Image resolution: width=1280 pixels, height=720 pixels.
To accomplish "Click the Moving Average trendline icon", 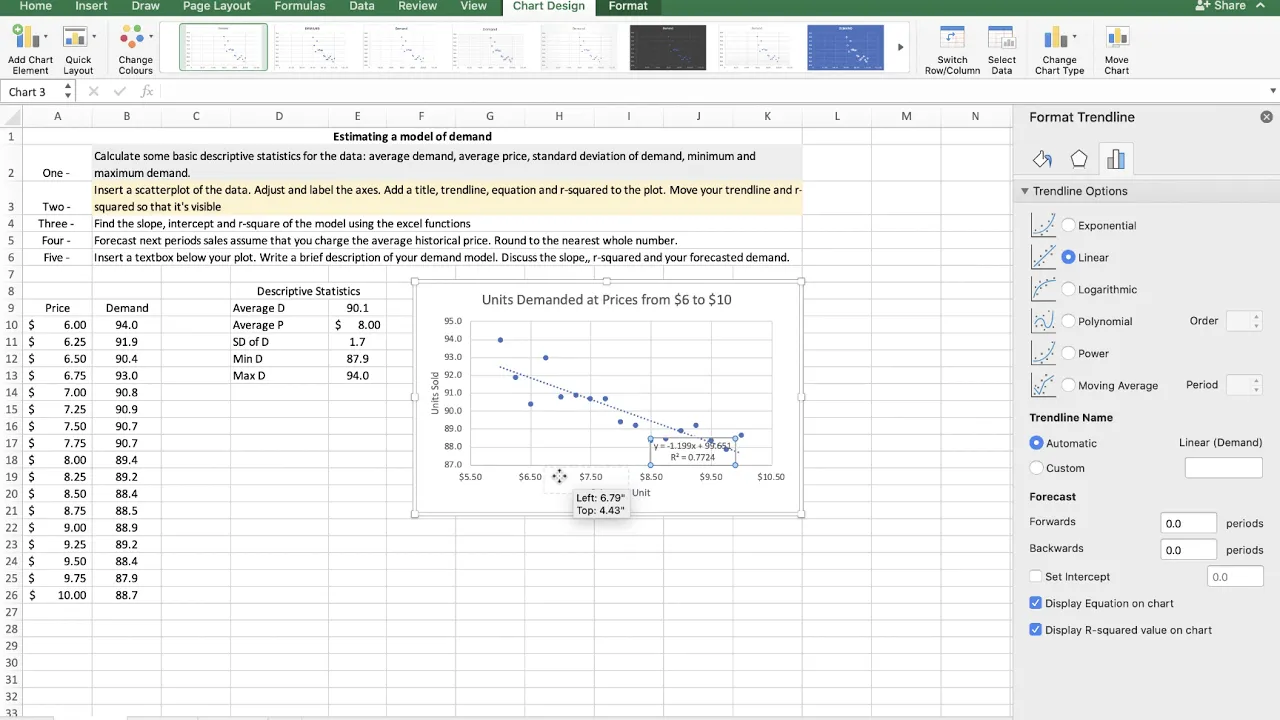I will 1043,385.
